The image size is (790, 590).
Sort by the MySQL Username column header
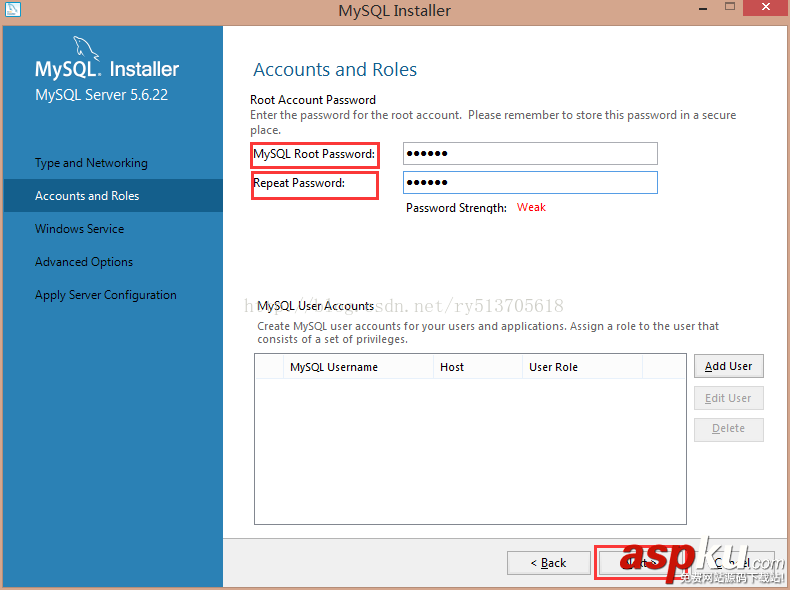pyautogui.click(x=334, y=367)
